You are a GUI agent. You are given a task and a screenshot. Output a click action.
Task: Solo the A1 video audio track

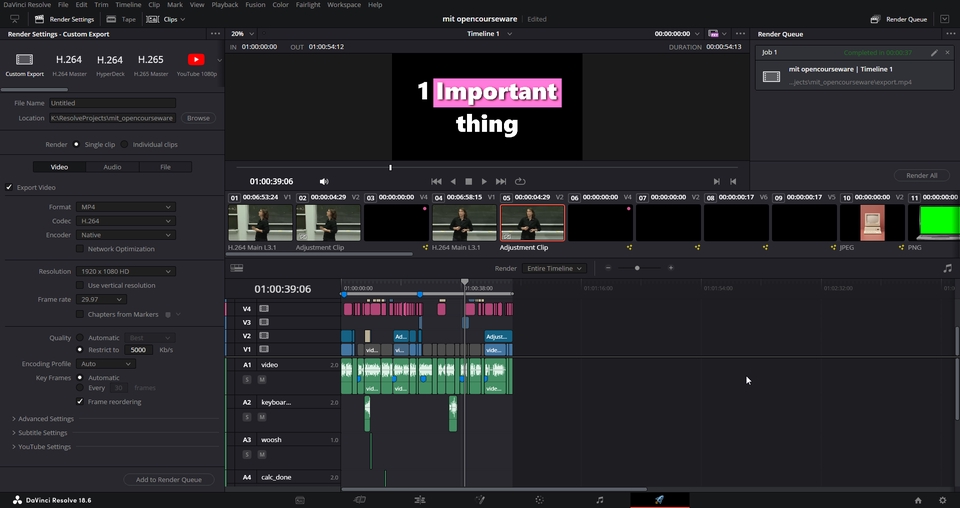point(247,379)
